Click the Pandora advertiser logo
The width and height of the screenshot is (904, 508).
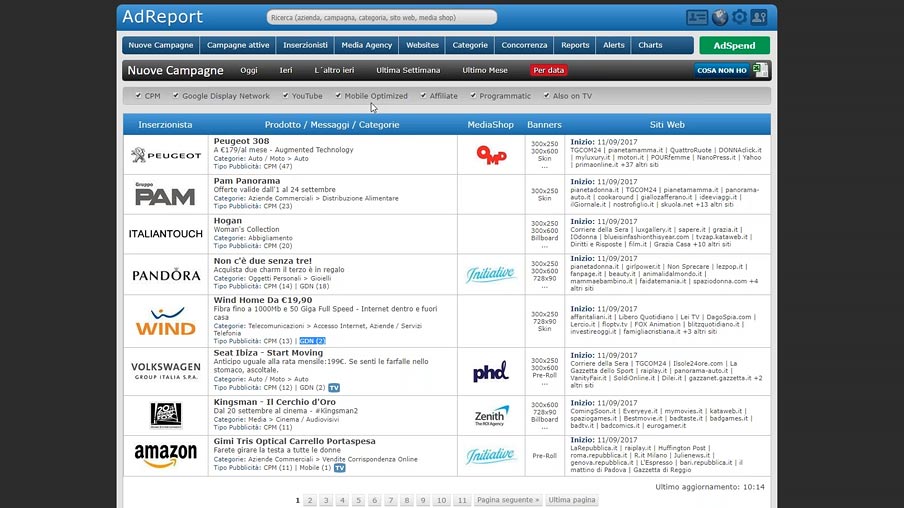coord(166,275)
